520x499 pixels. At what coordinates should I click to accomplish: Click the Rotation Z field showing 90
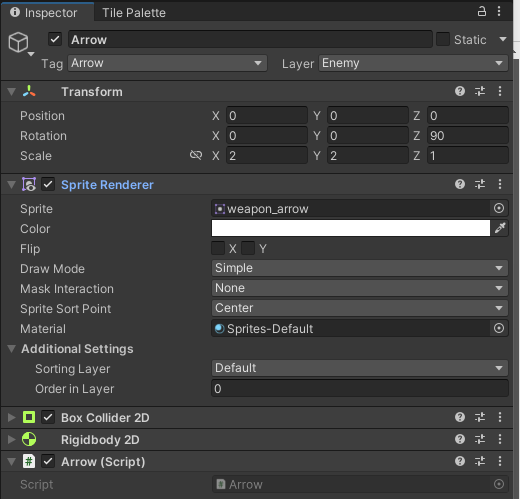468,135
